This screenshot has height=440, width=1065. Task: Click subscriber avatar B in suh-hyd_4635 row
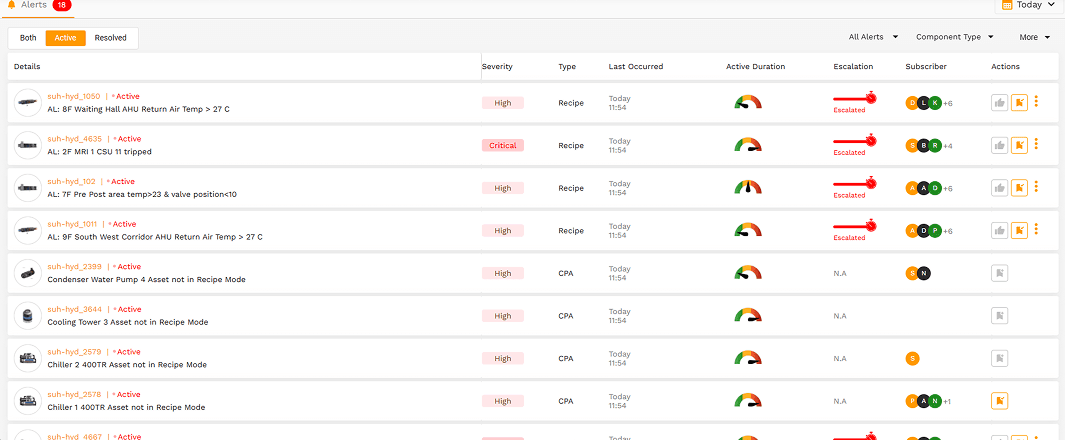pos(923,145)
